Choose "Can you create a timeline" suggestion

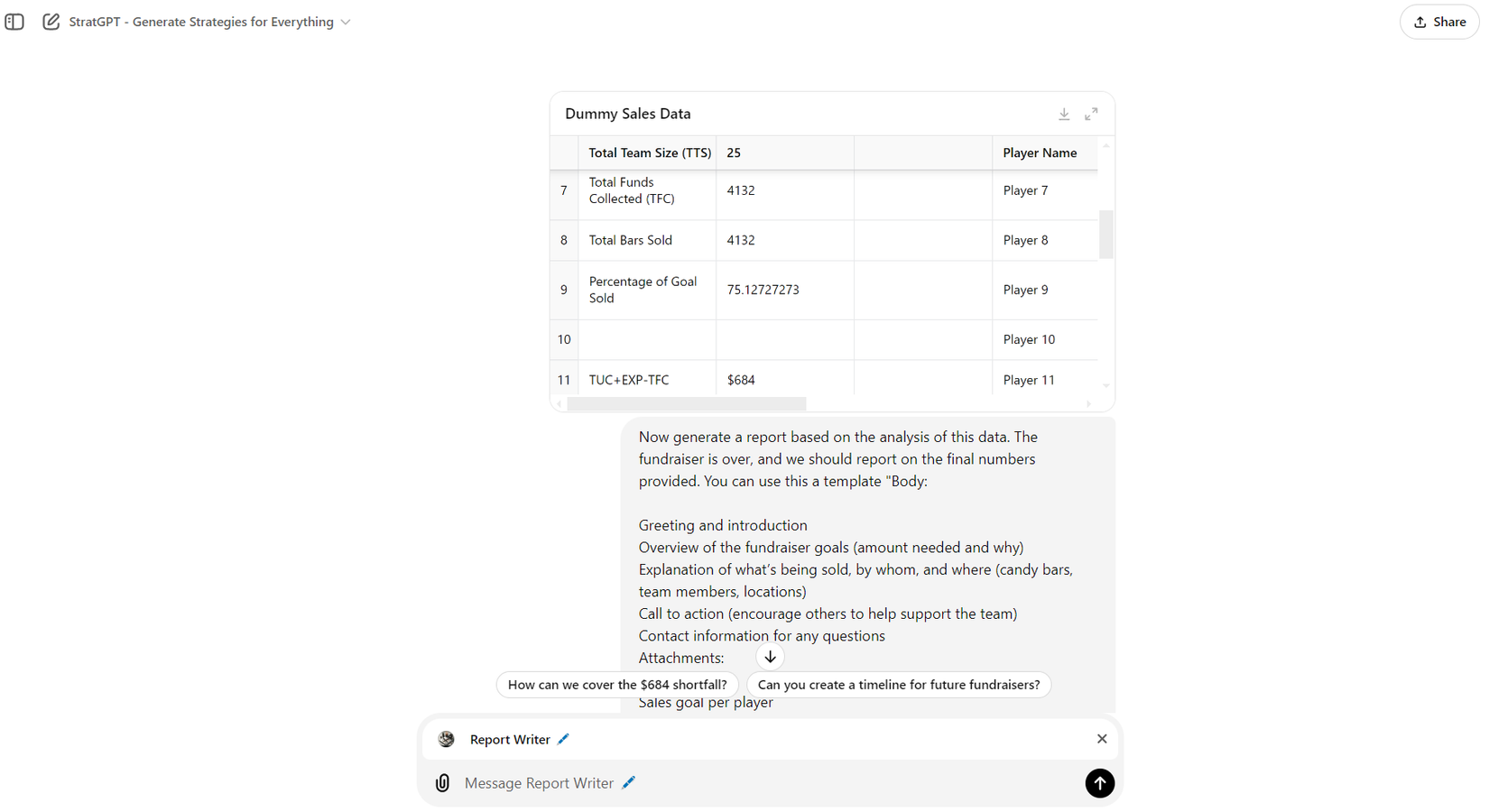coord(898,685)
